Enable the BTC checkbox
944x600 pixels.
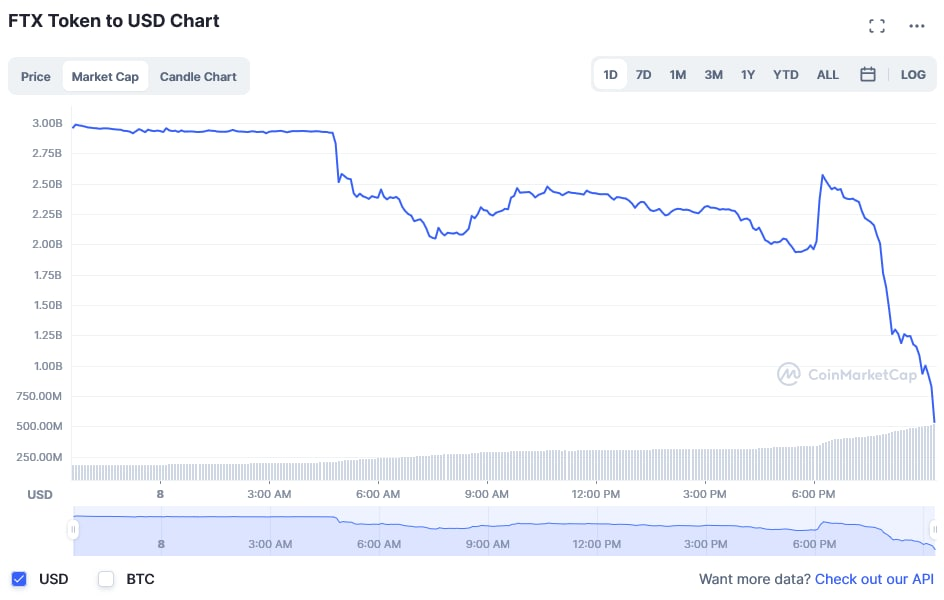(106, 579)
